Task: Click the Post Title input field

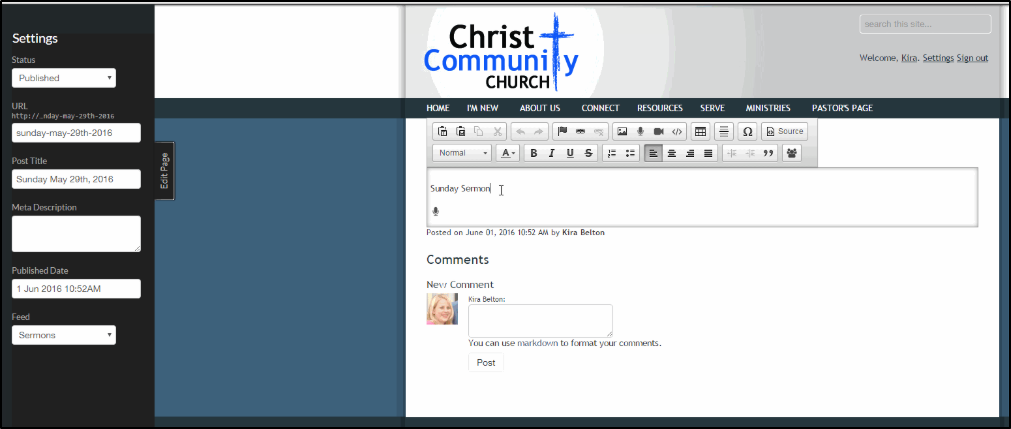Action: [x=76, y=180]
